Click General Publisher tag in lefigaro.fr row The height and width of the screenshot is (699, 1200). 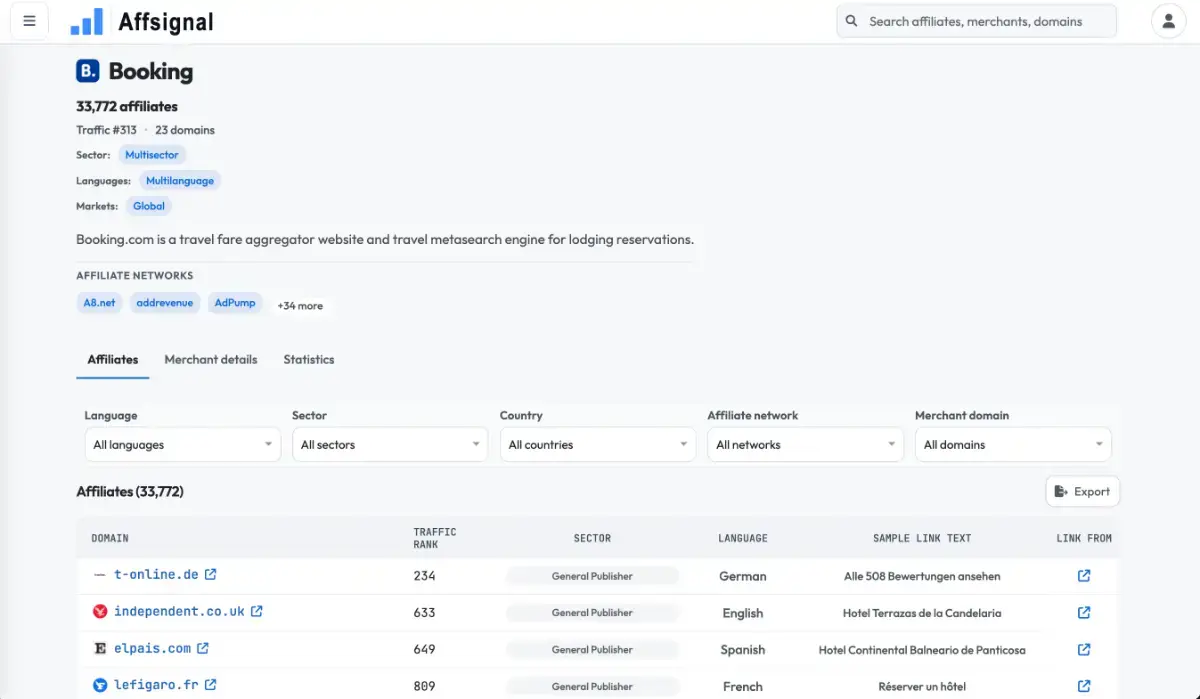tap(592, 686)
